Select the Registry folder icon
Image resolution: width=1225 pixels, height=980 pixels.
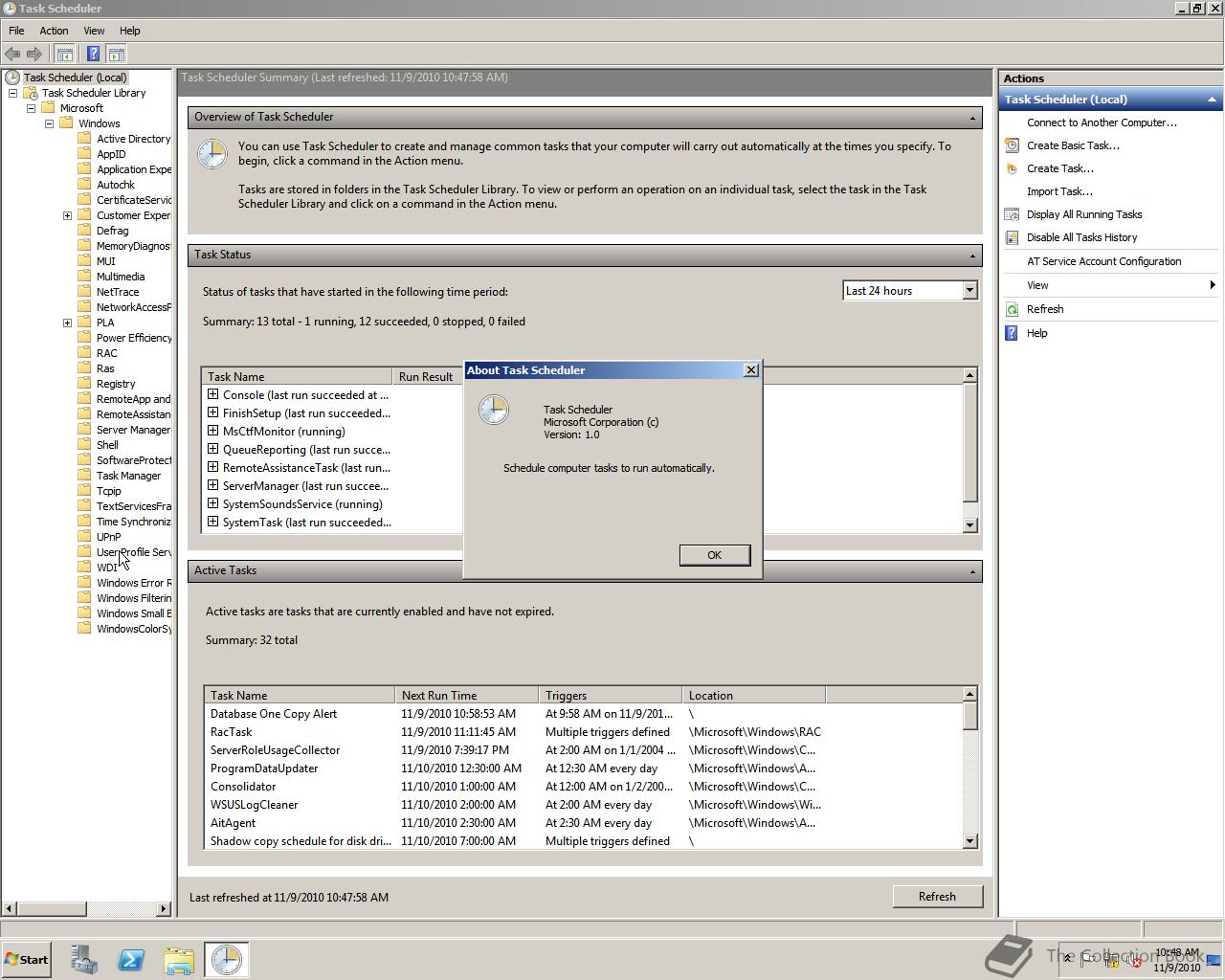click(x=84, y=384)
